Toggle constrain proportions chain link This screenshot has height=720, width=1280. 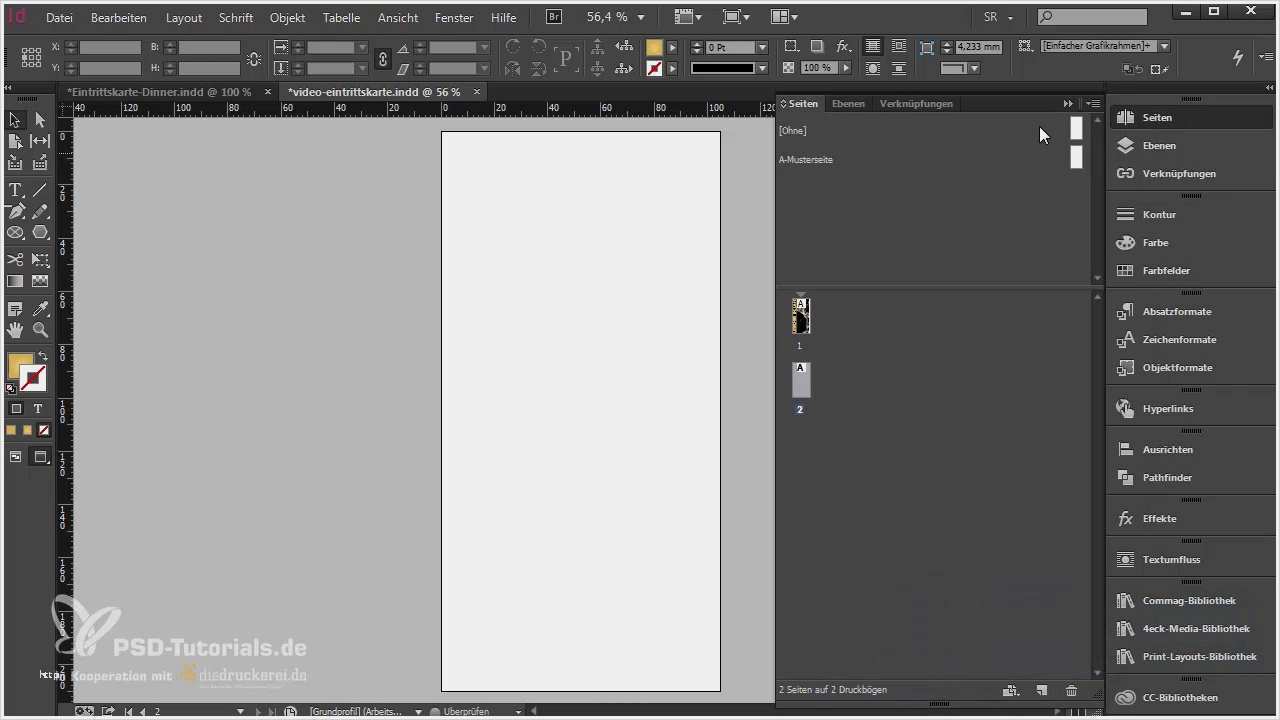(382, 59)
